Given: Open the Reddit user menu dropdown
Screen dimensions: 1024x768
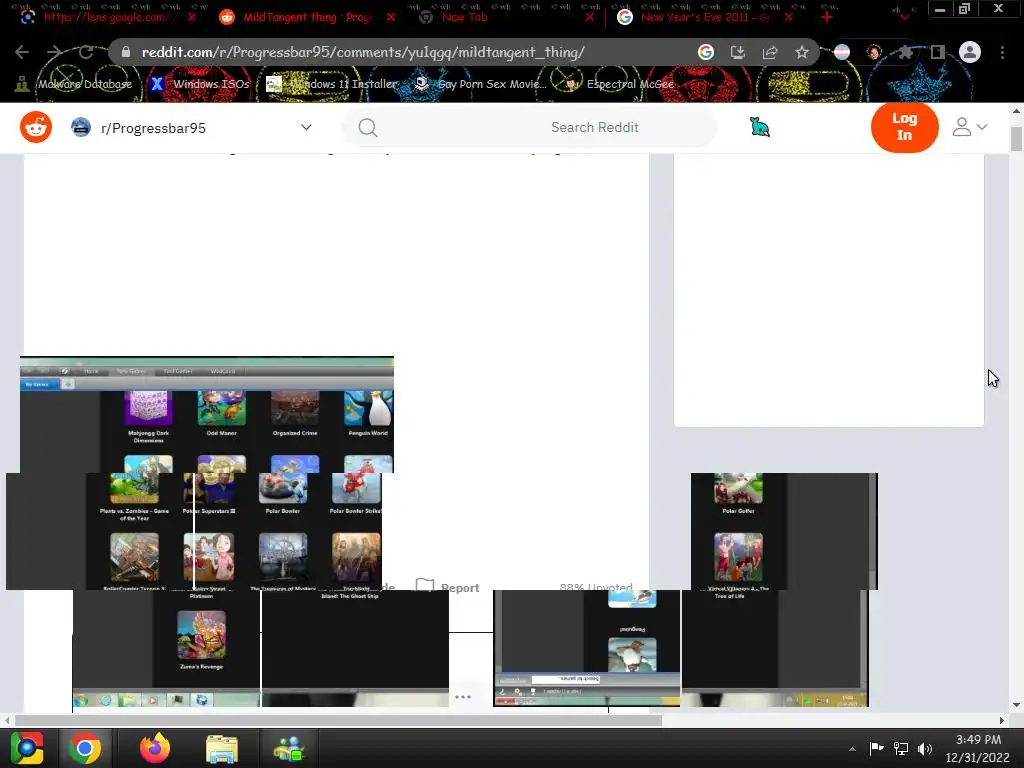Looking at the screenshot, I should point(969,127).
